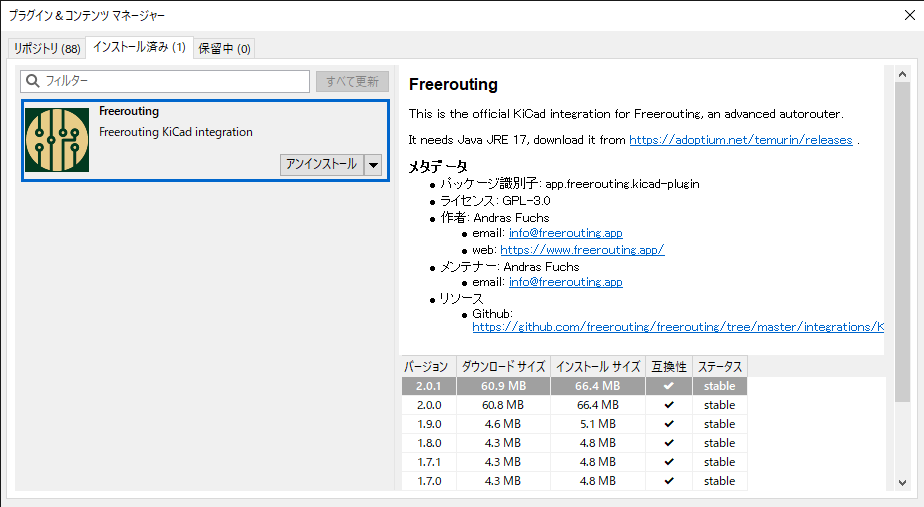924x507 pixels.
Task: Click the すべて更新 button
Action: tap(352, 81)
